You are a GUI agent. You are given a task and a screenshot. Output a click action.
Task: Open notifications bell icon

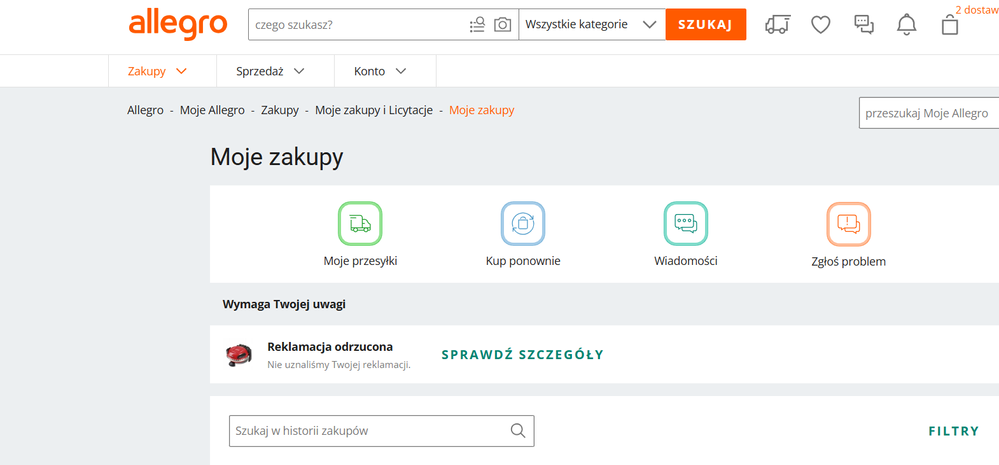click(906, 25)
